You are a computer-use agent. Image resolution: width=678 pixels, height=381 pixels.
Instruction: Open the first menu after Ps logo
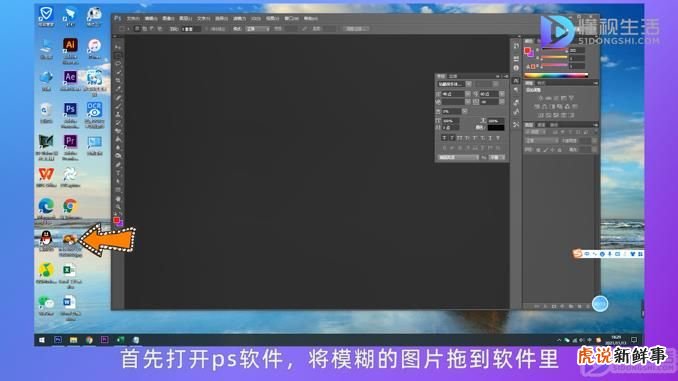(x=132, y=19)
